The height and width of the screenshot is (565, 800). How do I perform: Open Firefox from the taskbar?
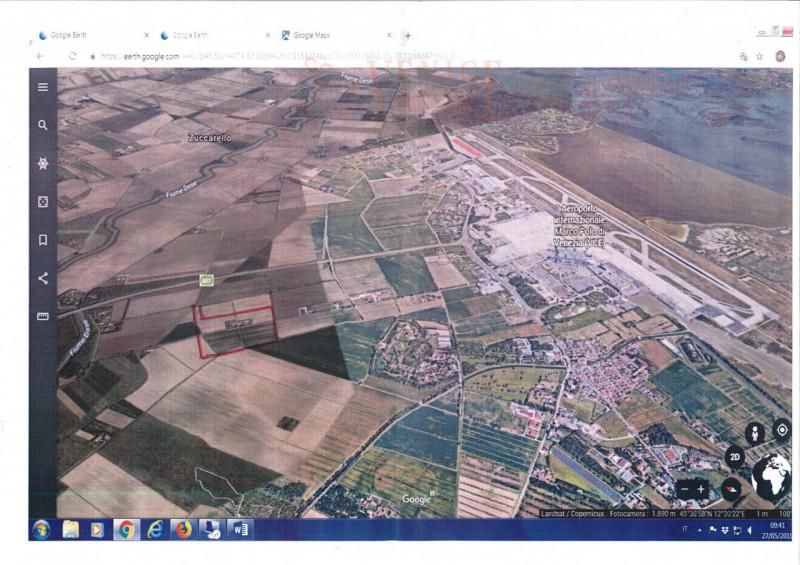point(183,529)
